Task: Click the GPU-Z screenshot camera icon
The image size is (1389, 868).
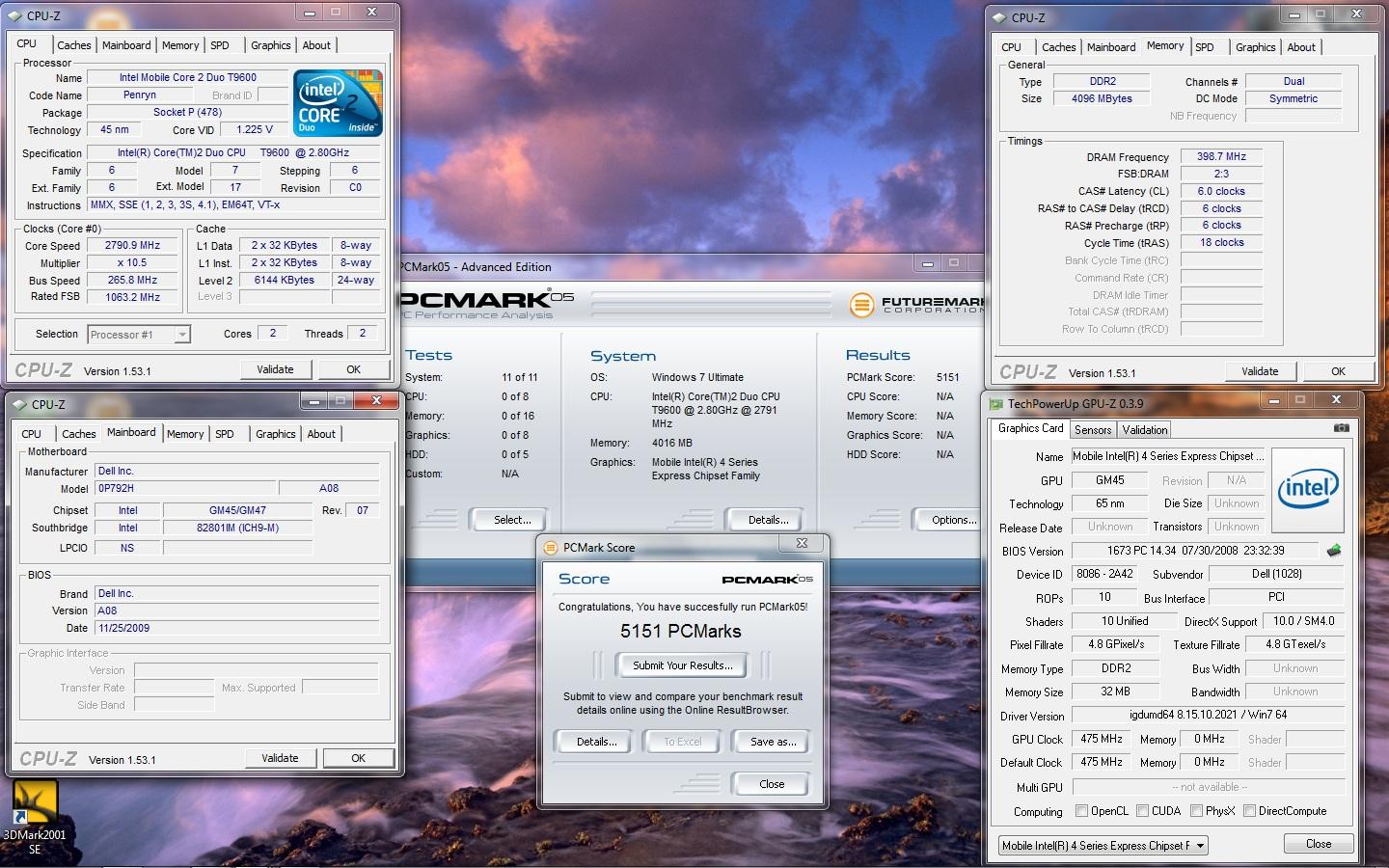Action: click(1341, 428)
